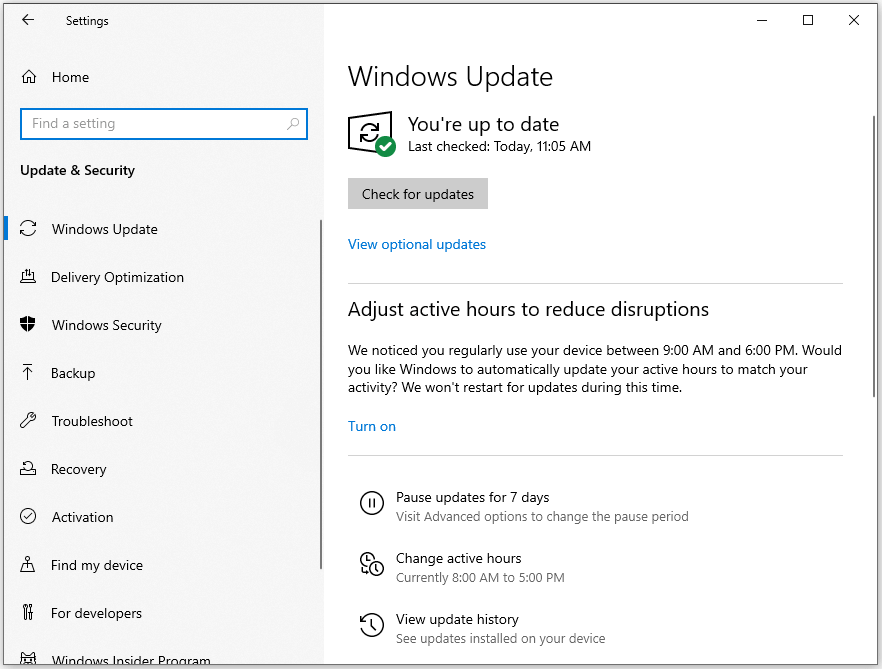The image size is (882, 669).
Task: Click the sidebar vertical scrollbar
Action: pos(321,394)
